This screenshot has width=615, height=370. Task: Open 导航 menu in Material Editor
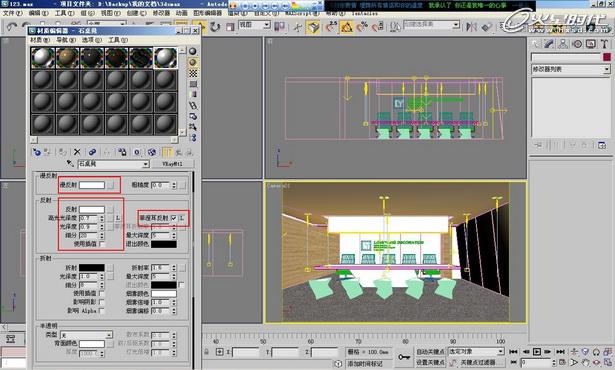tap(66, 40)
